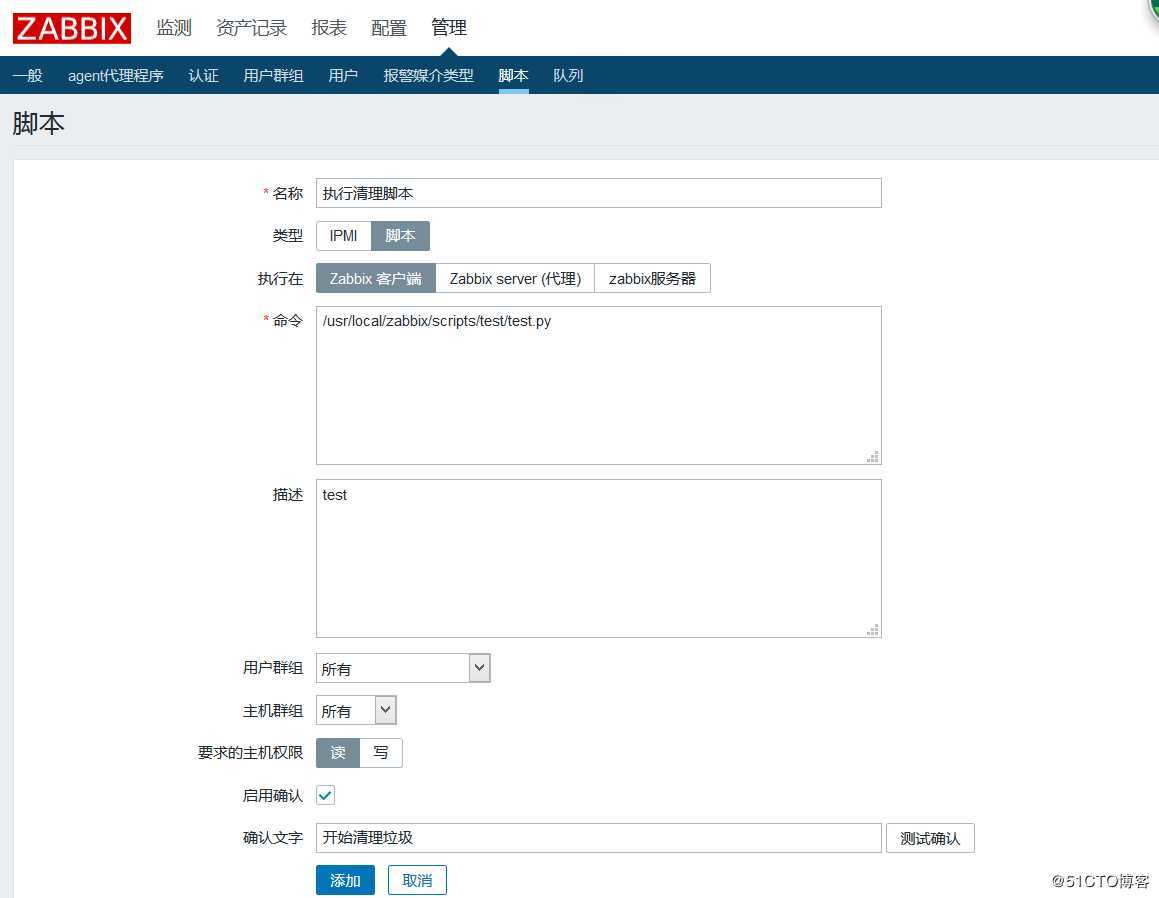
Task: Click the 确认文字 input field
Action: click(599, 838)
